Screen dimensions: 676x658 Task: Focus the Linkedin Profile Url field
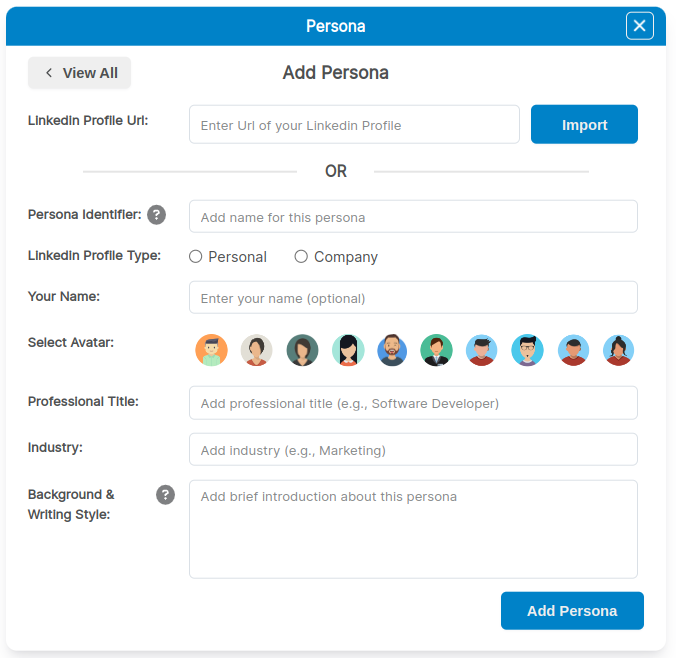tap(354, 124)
